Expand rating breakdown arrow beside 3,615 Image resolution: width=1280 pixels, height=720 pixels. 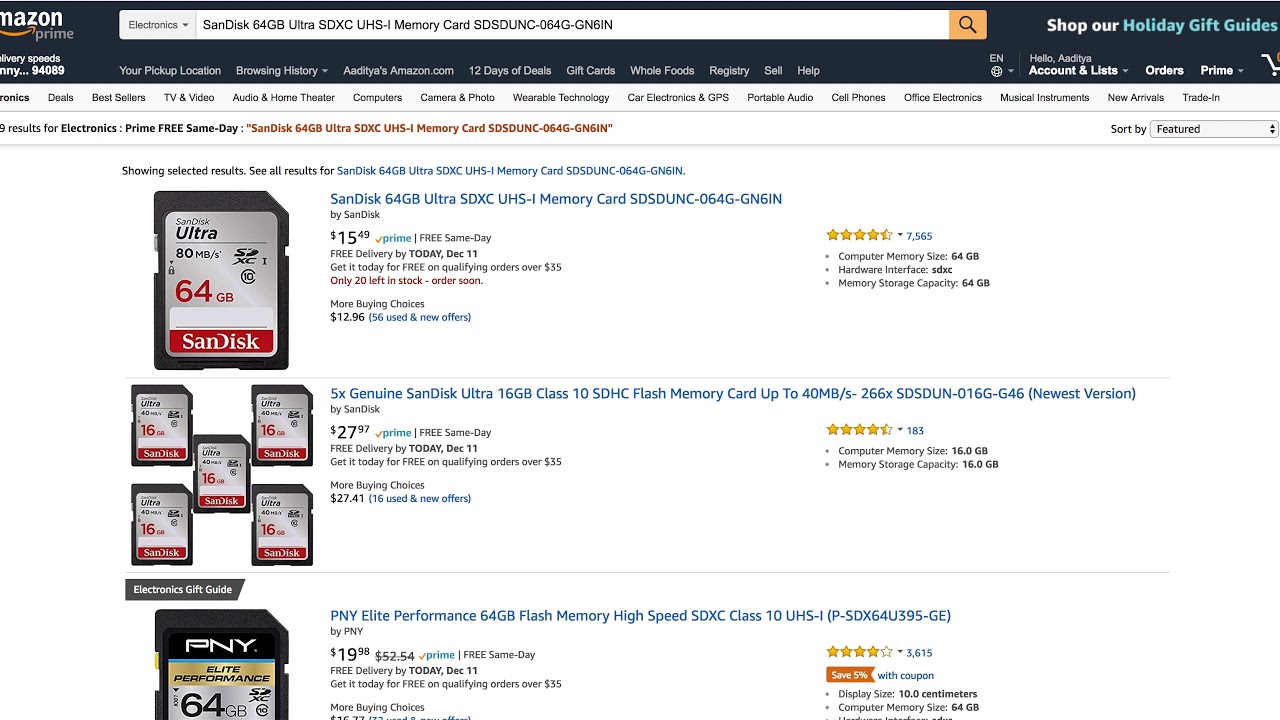(x=900, y=652)
